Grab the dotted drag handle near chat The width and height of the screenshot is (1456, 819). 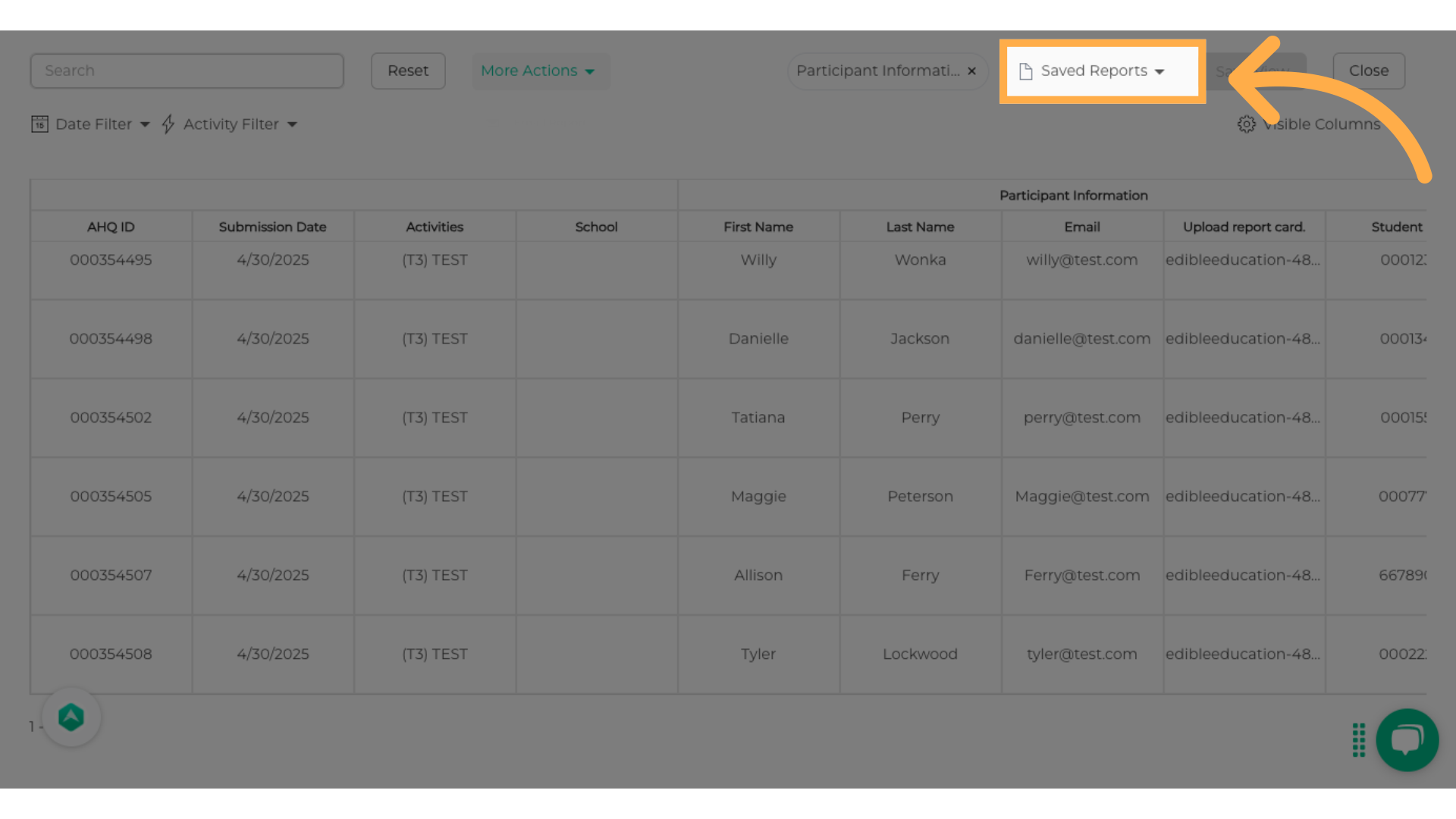coord(1358,739)
